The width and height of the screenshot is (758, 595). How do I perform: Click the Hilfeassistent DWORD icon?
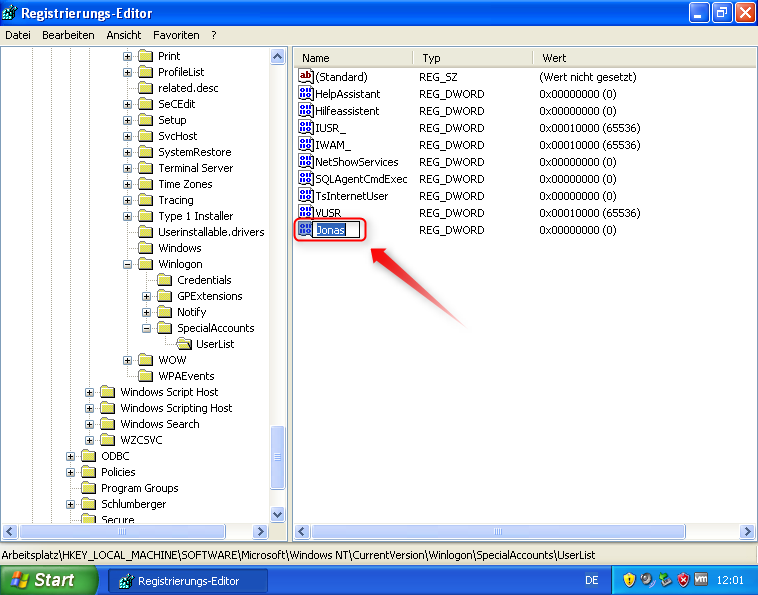[x=306, y=110]
